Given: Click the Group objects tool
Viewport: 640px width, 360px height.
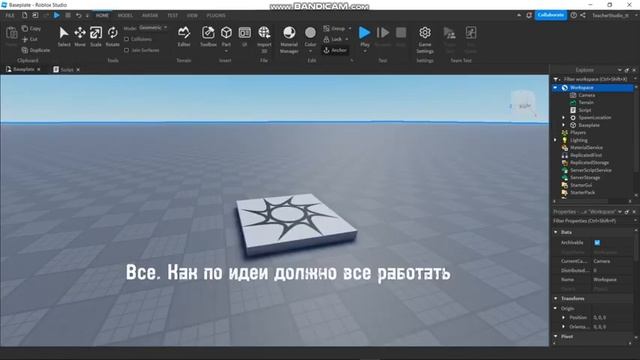Looking at the screenshot, I should 334,29.
